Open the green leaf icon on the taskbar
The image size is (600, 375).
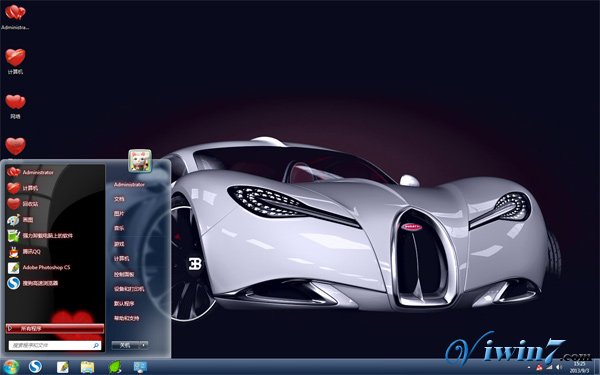(114, 367)
